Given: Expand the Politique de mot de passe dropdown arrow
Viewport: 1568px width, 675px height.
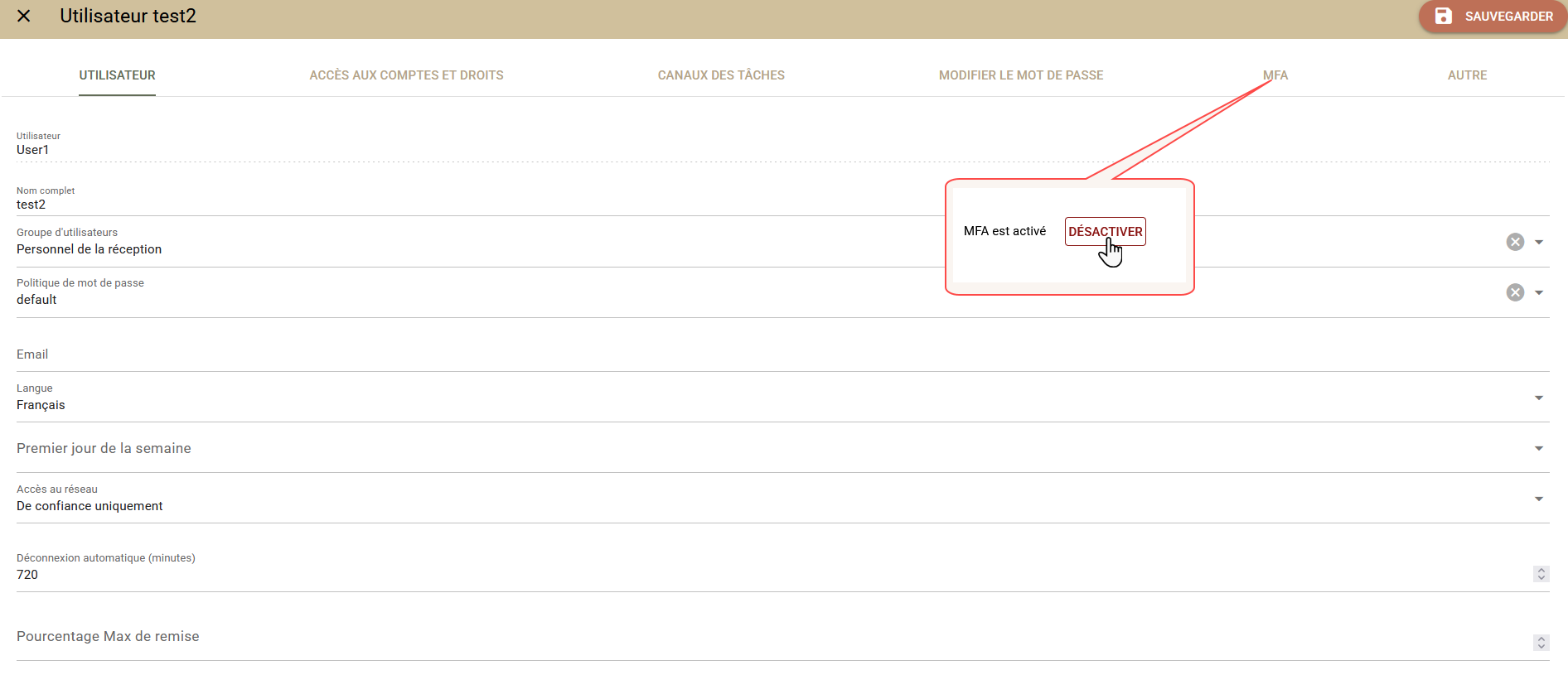Looking at the screenshot, I should (1539, 292).
